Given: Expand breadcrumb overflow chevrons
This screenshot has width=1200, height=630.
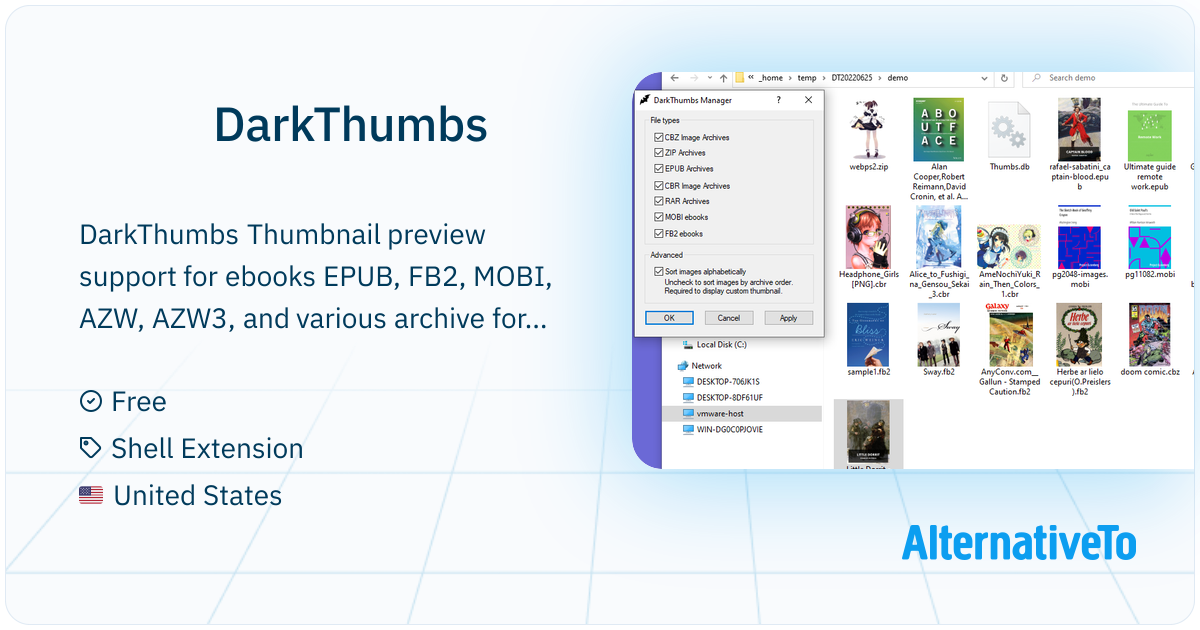Looking at the screenshot, I should 751,77.
